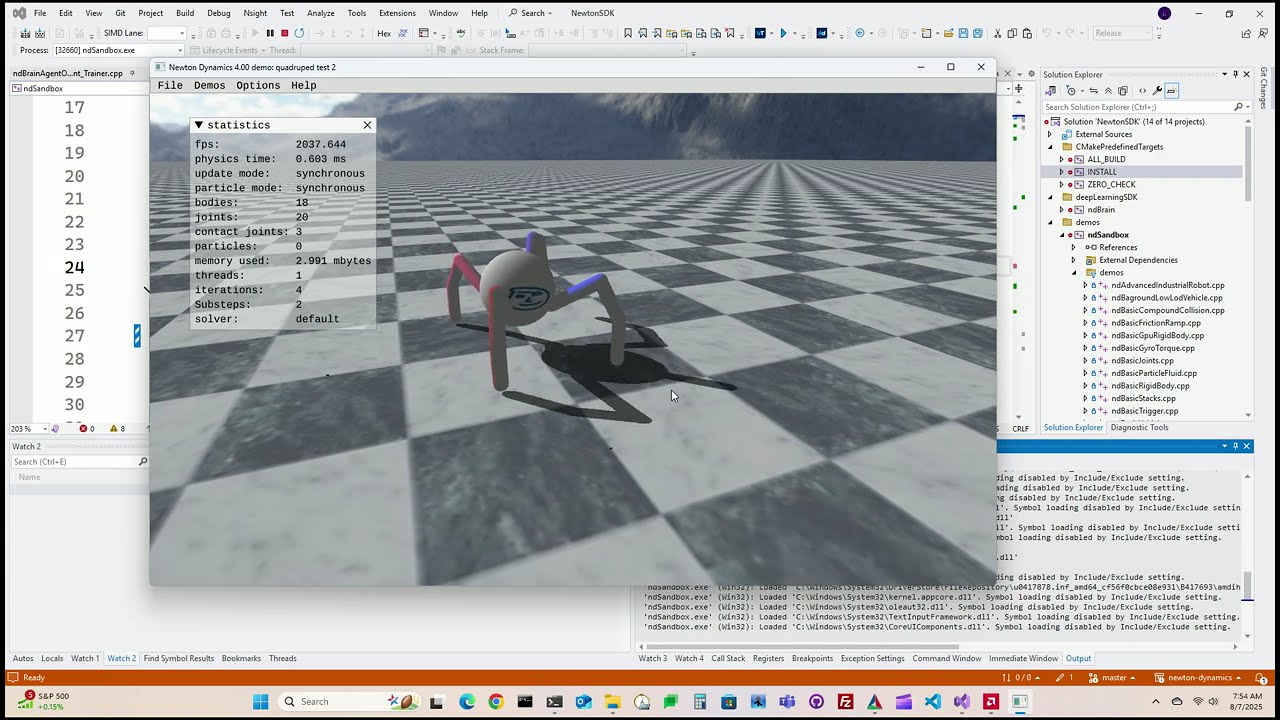Click newton-dynamics repository in status bar

click(1197, 677)
